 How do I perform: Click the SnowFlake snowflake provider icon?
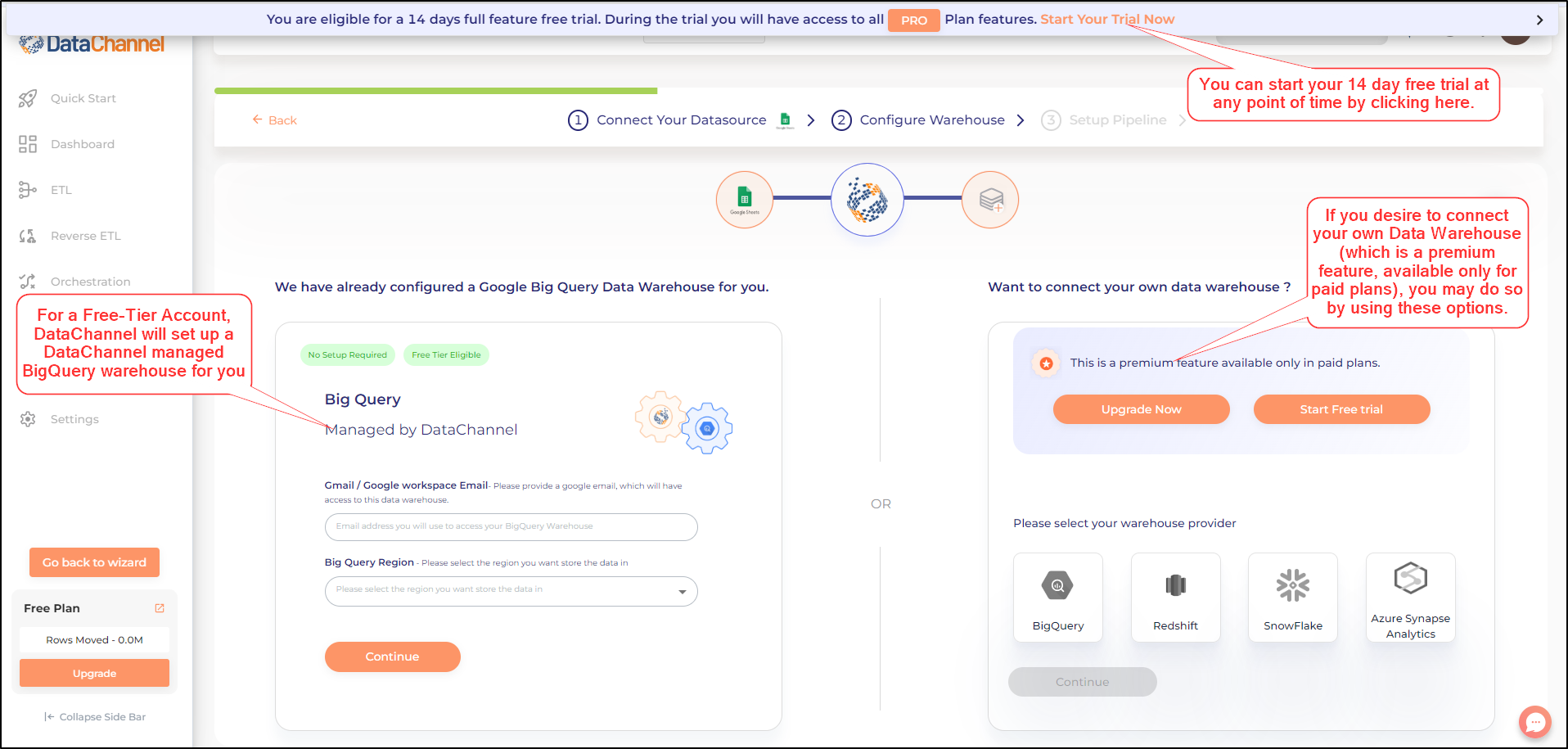(1293, 585)
